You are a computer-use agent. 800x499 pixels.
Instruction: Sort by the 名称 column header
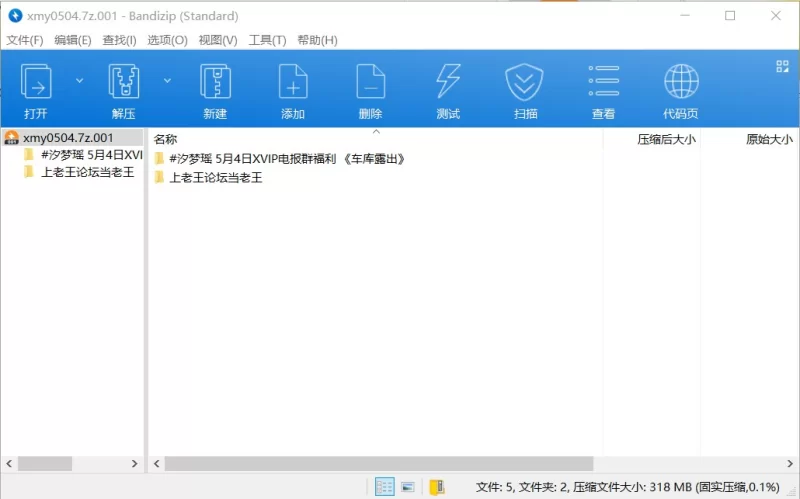coord(166,139)
